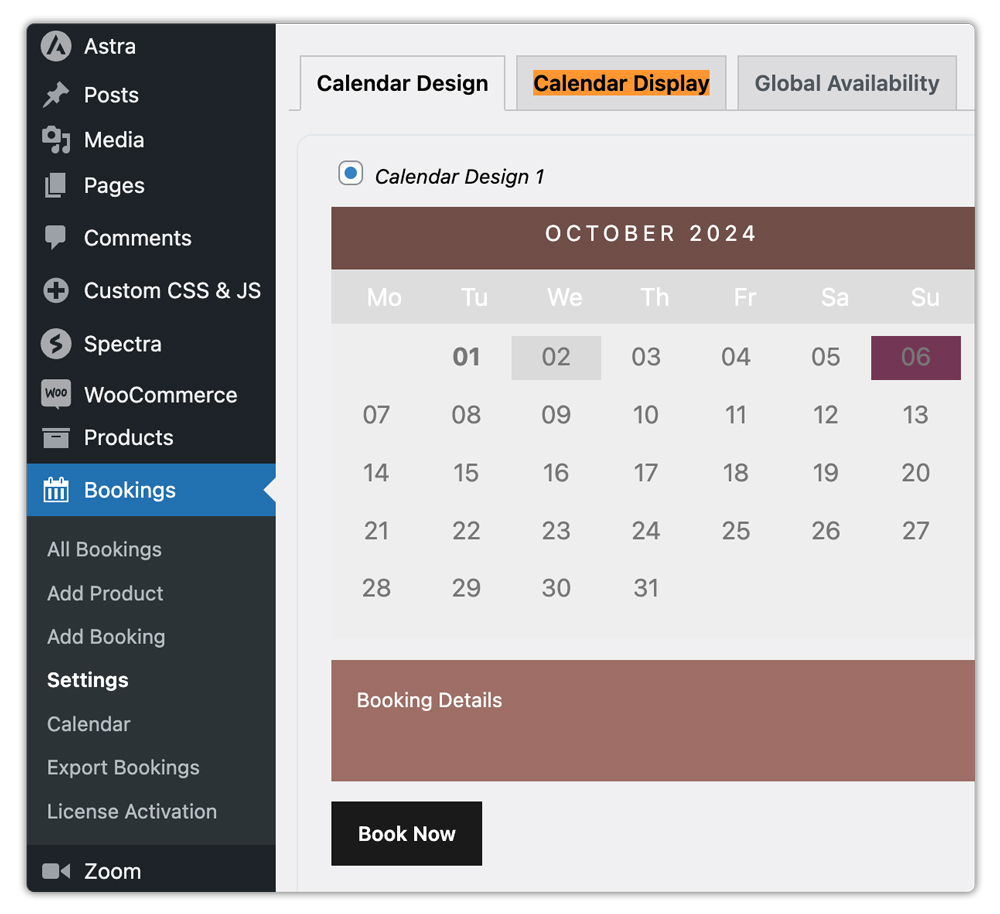Switch to the Calendar Display tab
Image resolution: width=1000 pixels, height=914 pixels.
[620, 83]
